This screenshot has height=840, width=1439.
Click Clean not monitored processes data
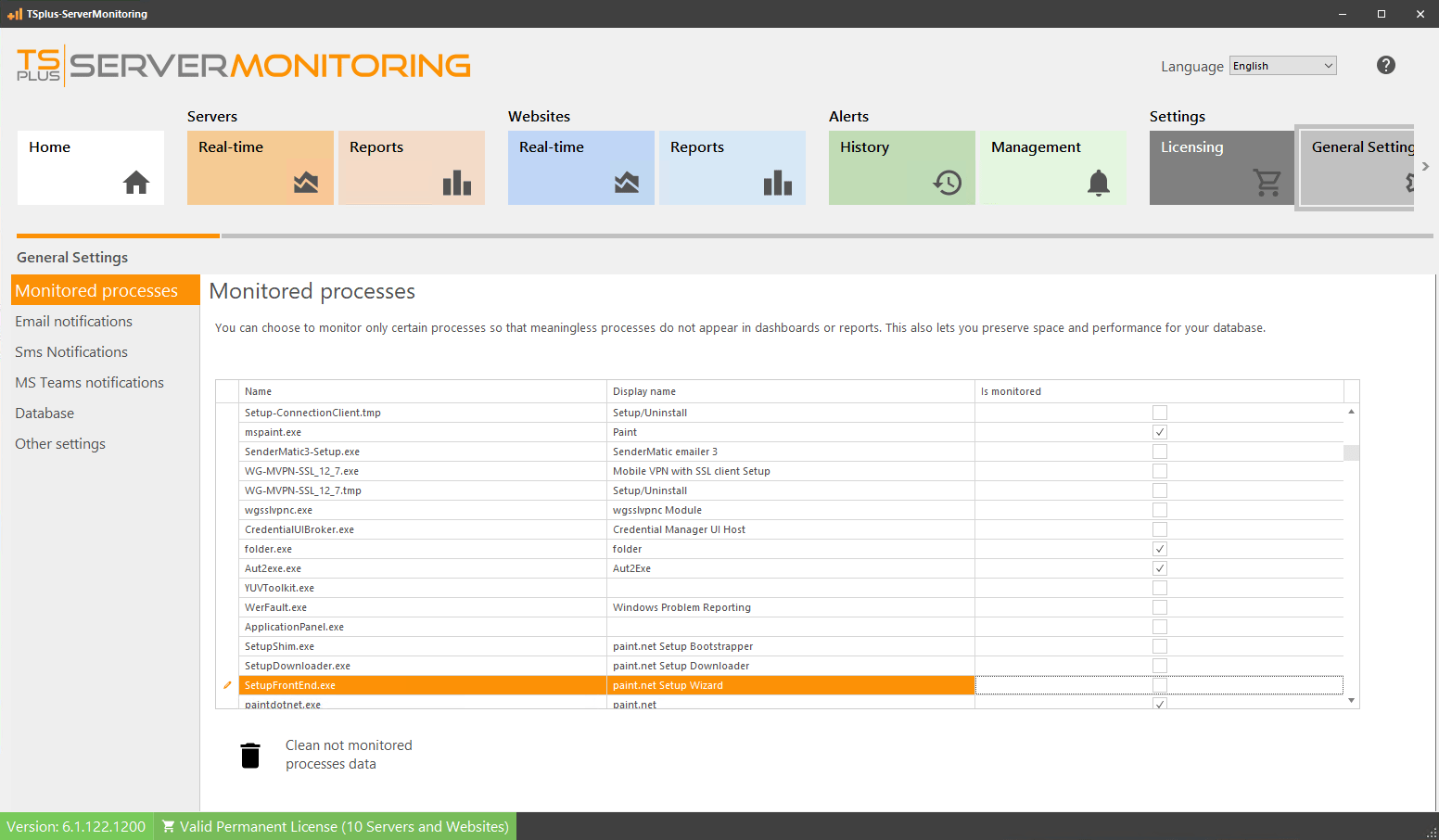[x=349, y=755]
